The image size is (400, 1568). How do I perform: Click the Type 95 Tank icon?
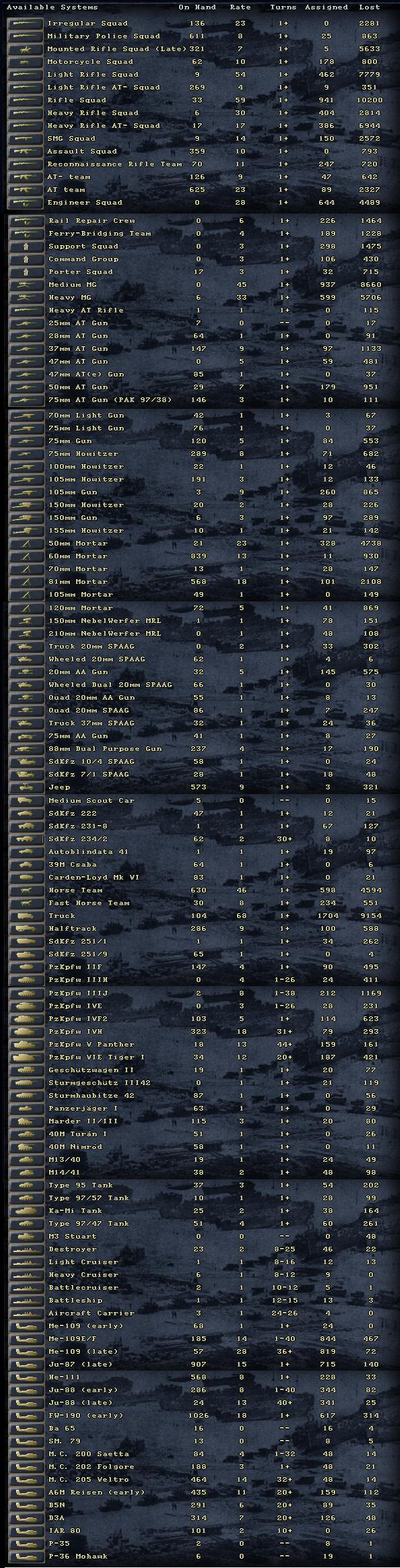point(27,1186)
